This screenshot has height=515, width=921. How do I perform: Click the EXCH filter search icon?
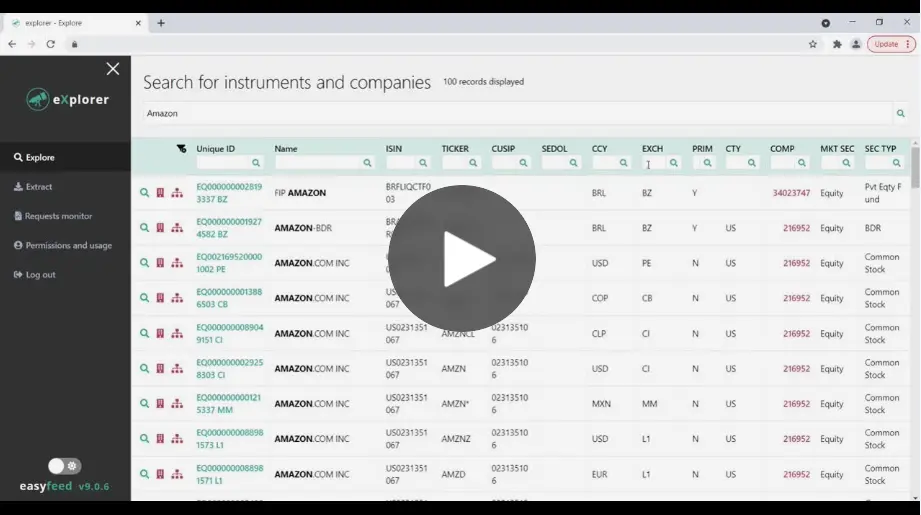click(x=674, y=163)
